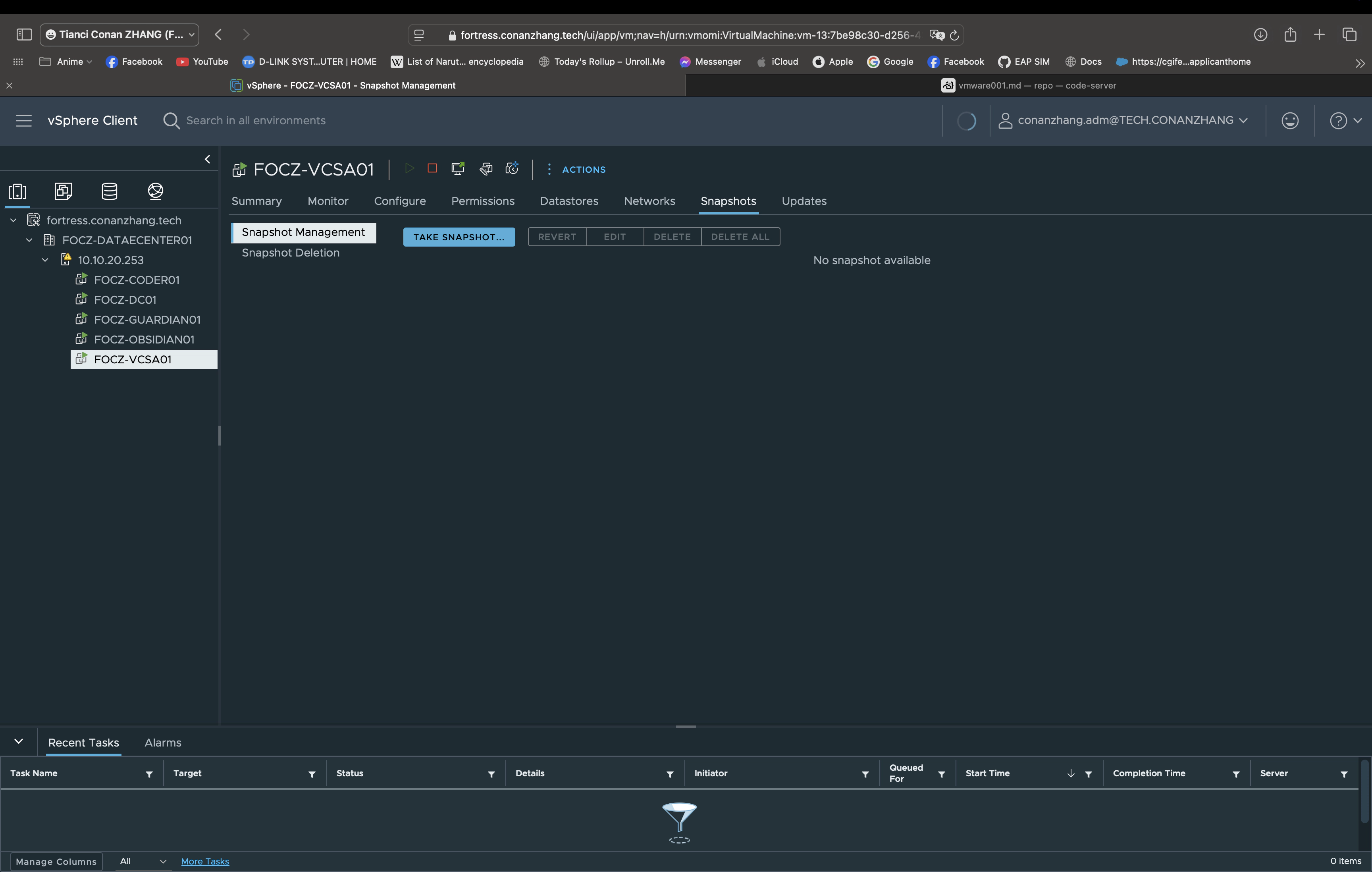Viewport: 1372px width, 872px height.
Task: Open the Hosts and Clusters inventory view
Action: pyautogui.click(x=17, y=191)
